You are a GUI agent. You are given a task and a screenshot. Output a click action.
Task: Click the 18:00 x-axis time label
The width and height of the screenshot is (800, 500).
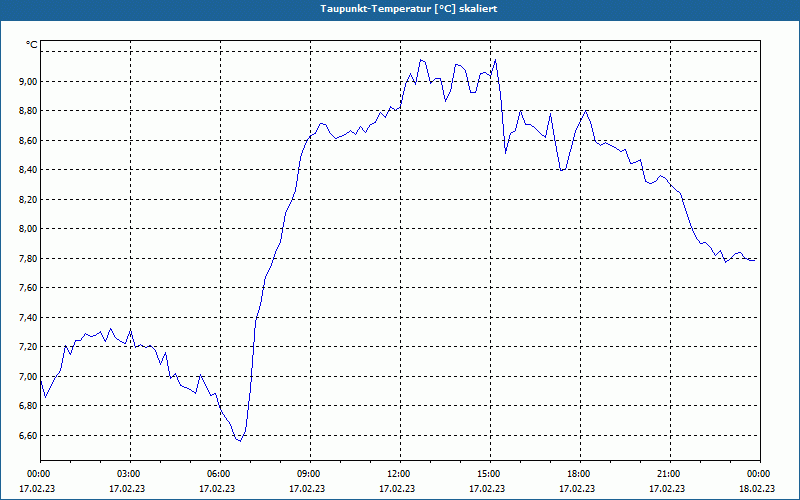tap(580, 474)
